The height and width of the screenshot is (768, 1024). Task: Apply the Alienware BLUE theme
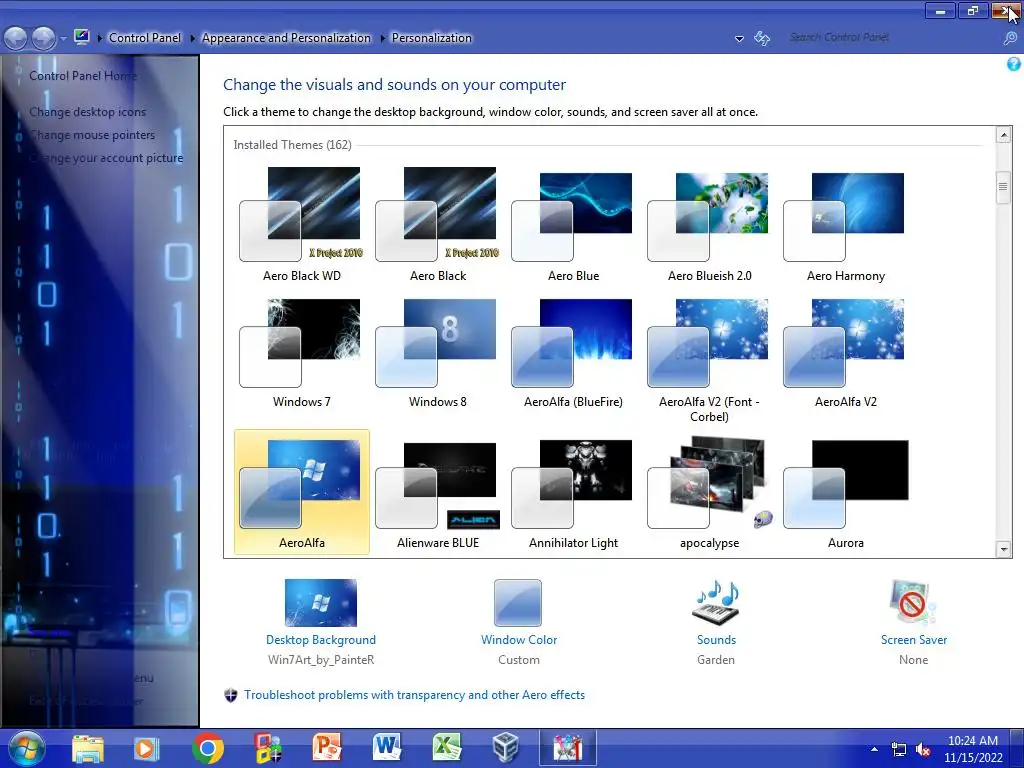438,494
